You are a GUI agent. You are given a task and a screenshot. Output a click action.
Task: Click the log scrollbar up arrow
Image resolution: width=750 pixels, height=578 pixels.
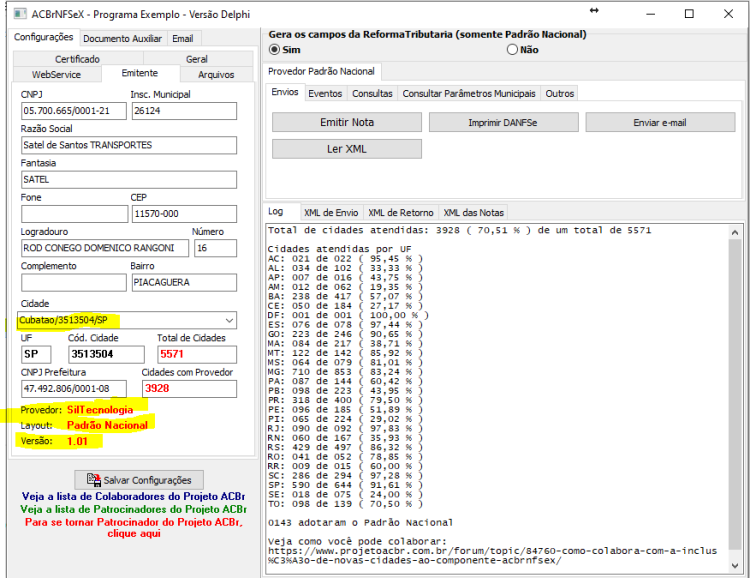pos(735,233)
